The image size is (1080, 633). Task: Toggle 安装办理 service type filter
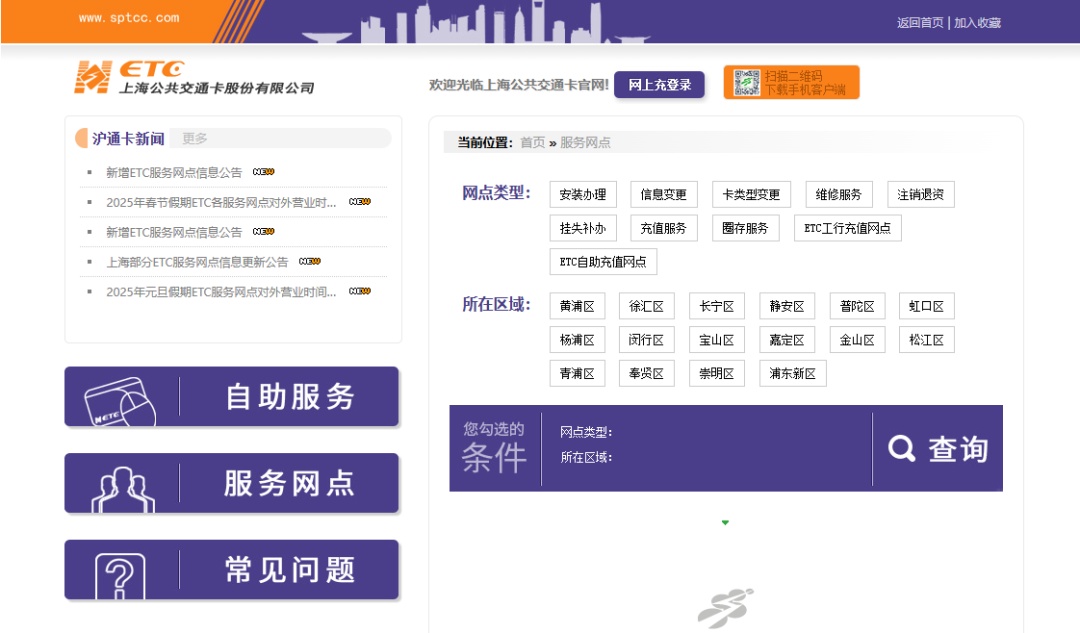tap(583, 195)
